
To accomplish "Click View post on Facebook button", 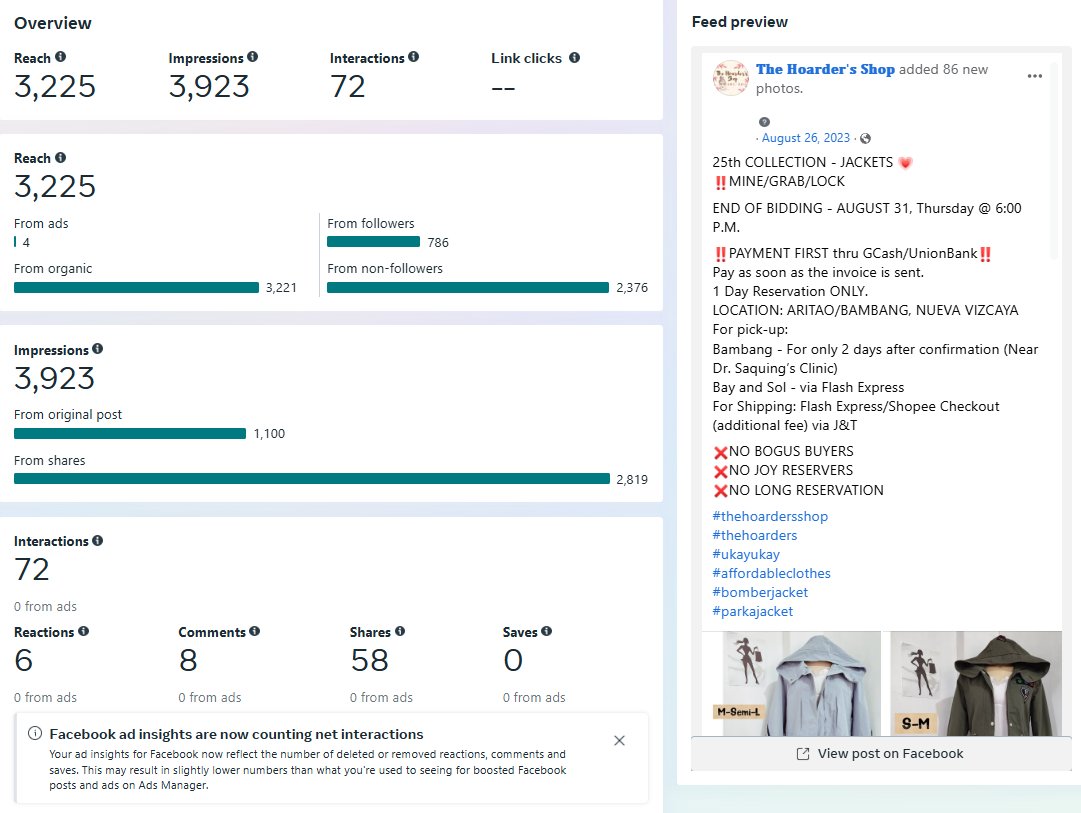I will (880, 754).
